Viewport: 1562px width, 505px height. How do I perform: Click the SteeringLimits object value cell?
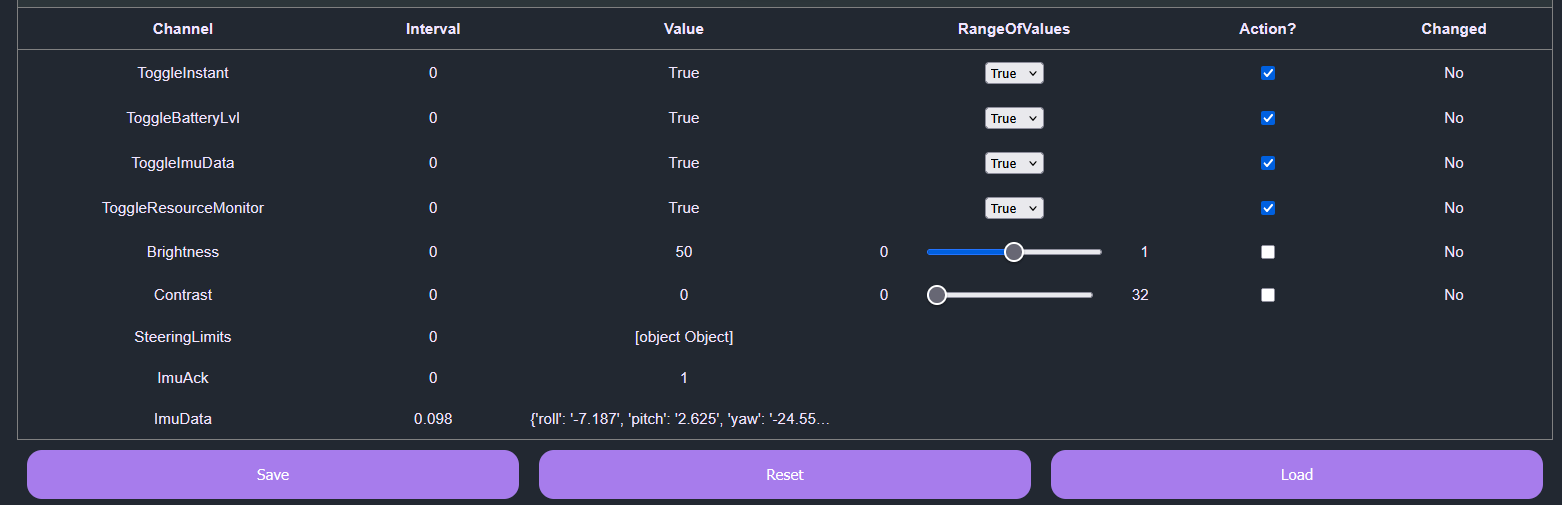point(684,337)
